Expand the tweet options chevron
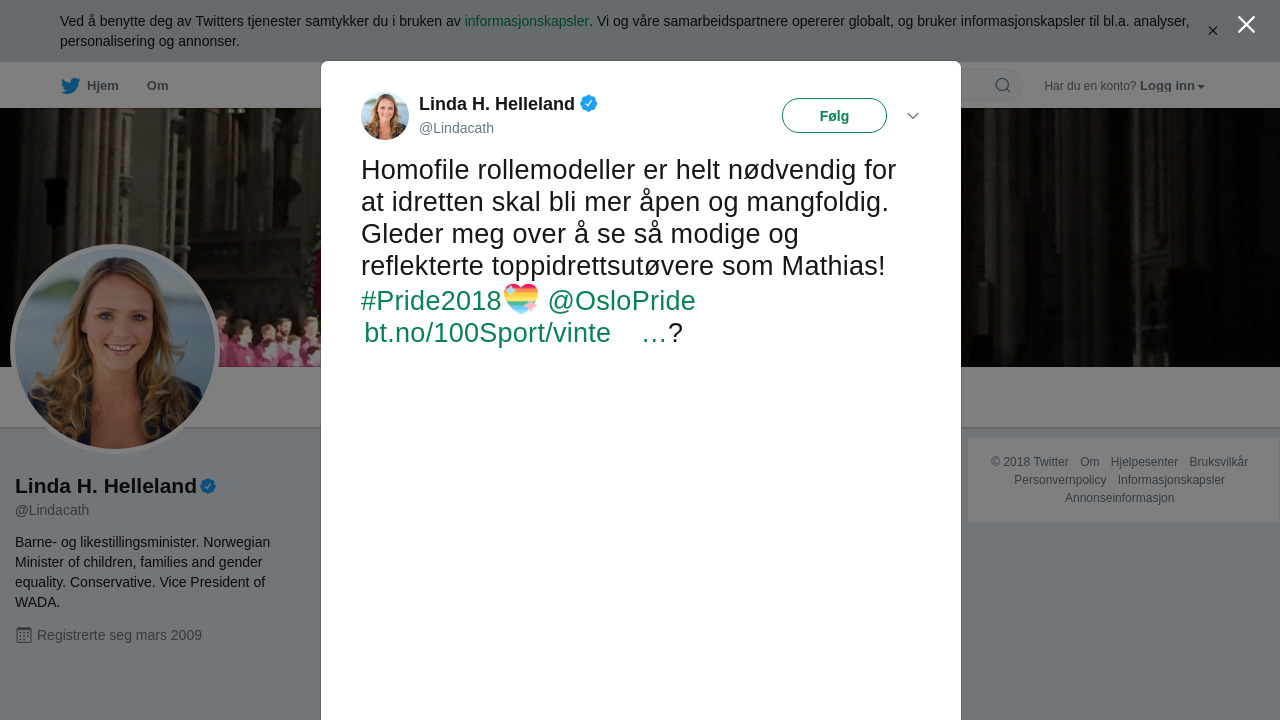This screenshot has width=1280, height=720. click(913, 116)
